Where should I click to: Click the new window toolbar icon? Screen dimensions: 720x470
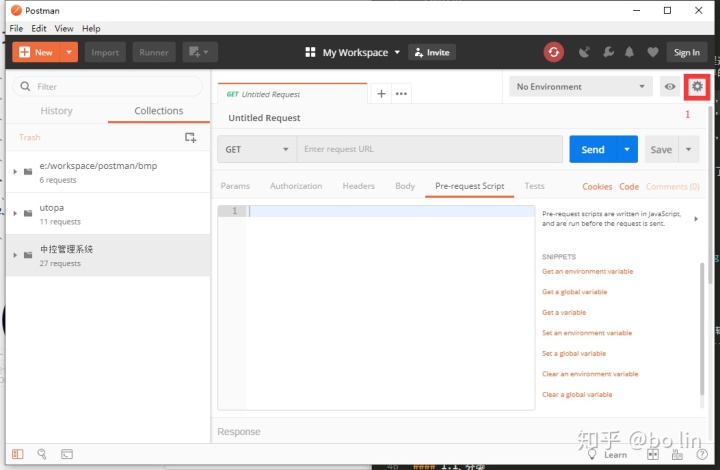coord(200,52)
